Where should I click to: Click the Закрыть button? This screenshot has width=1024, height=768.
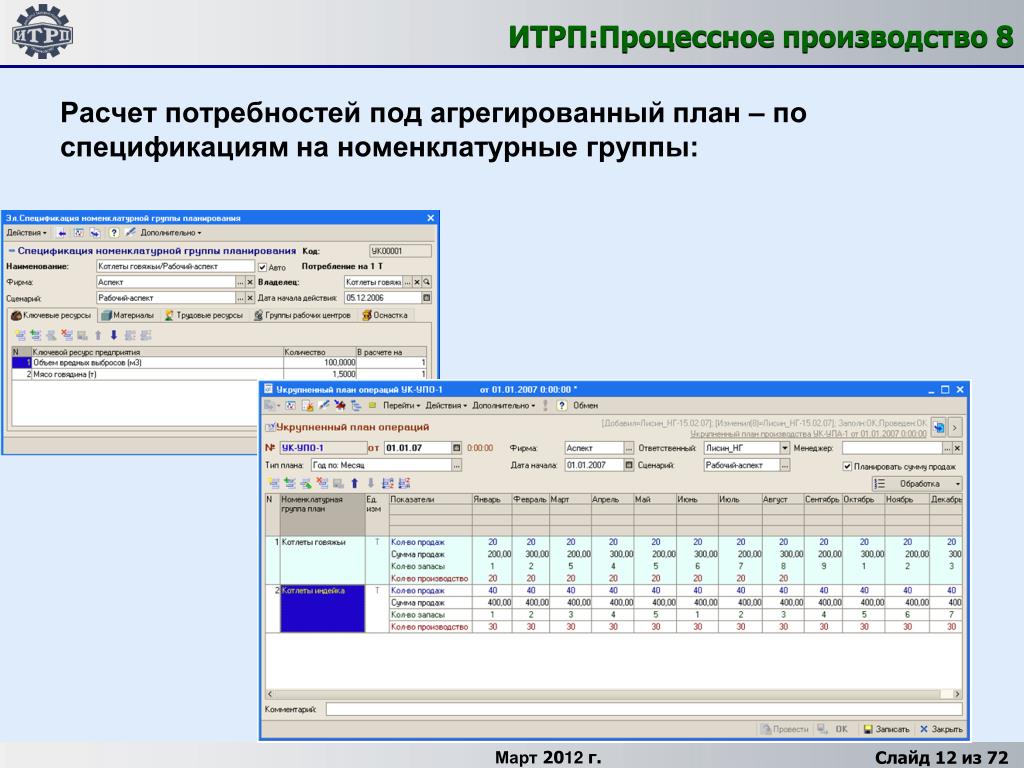[x=941, y=729]
